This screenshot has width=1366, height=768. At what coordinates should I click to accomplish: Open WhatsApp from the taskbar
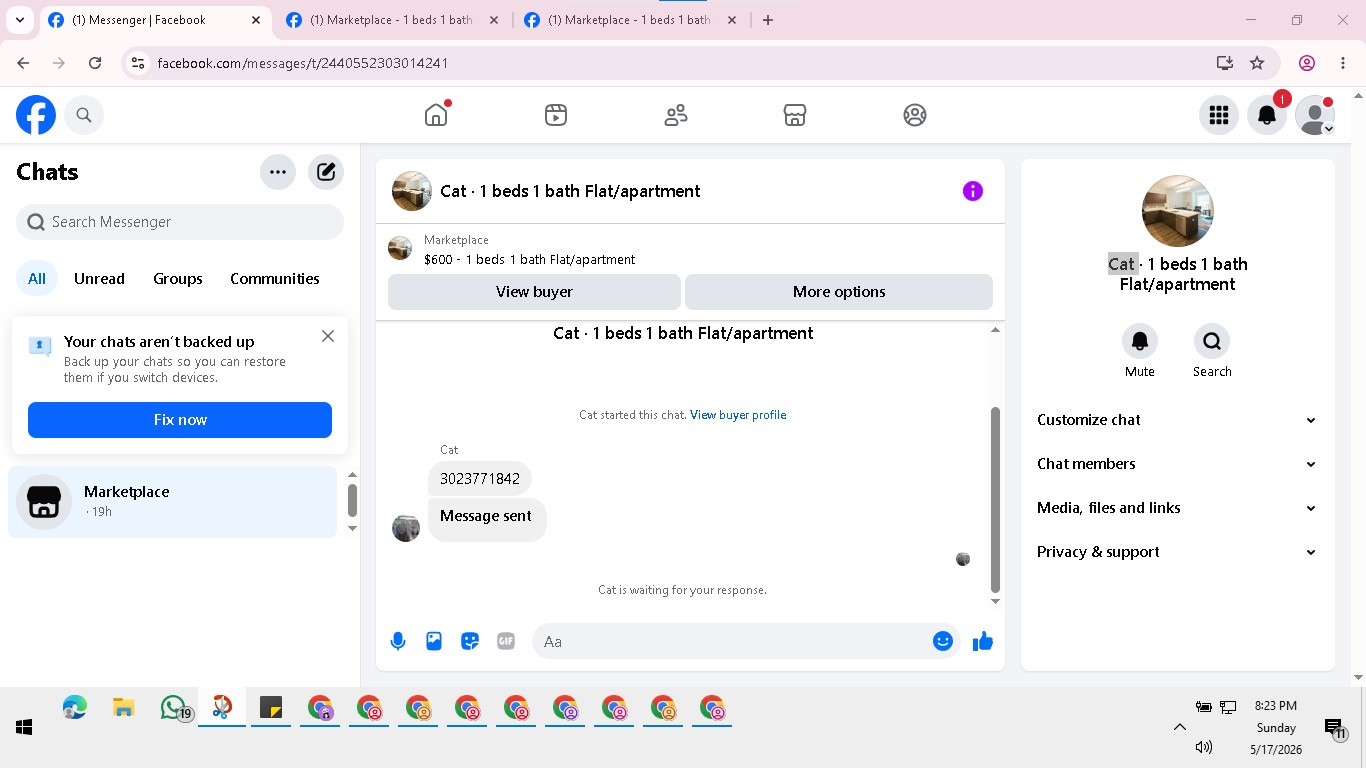[174, 708]
